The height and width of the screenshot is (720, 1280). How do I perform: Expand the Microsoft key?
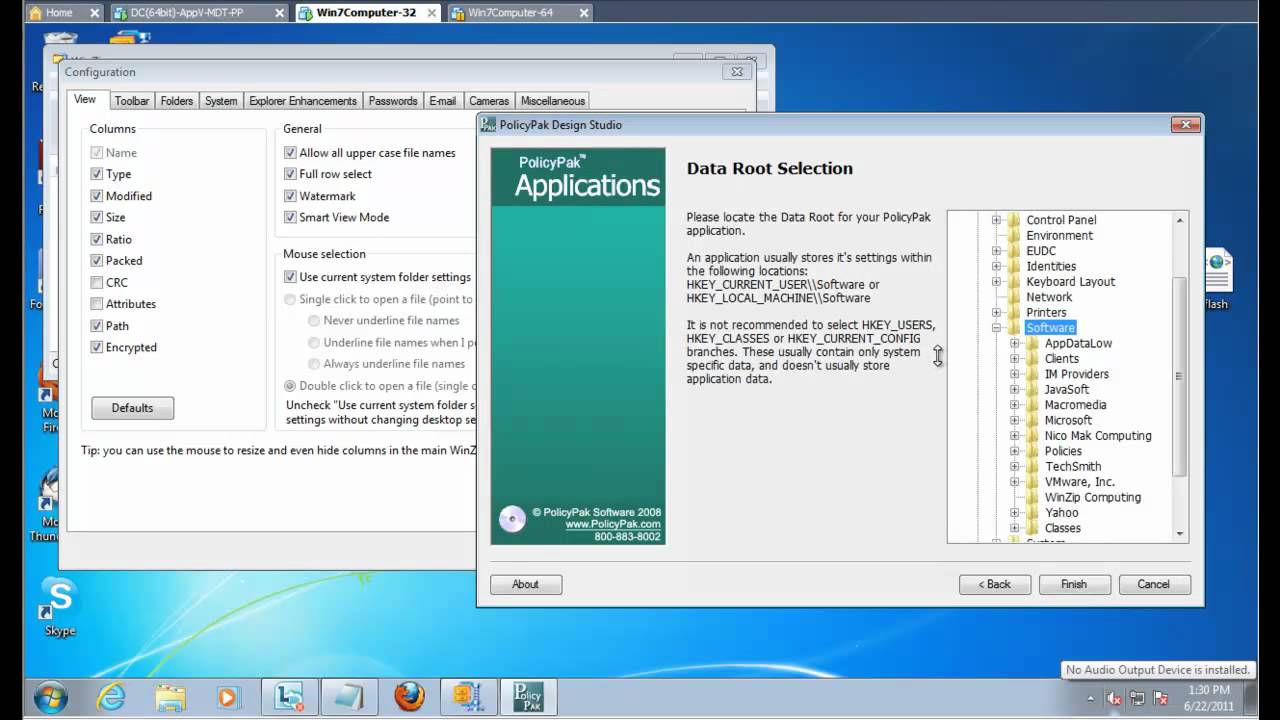[x=1014, y=420]
